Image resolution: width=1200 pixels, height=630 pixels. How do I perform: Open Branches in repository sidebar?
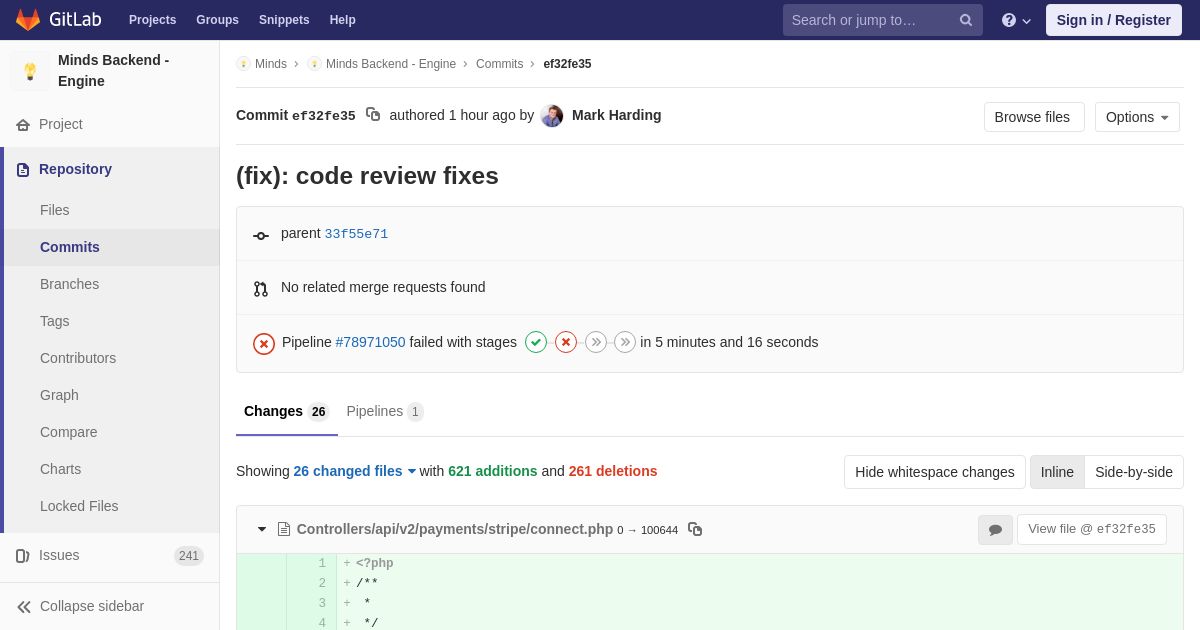[69, 284]
